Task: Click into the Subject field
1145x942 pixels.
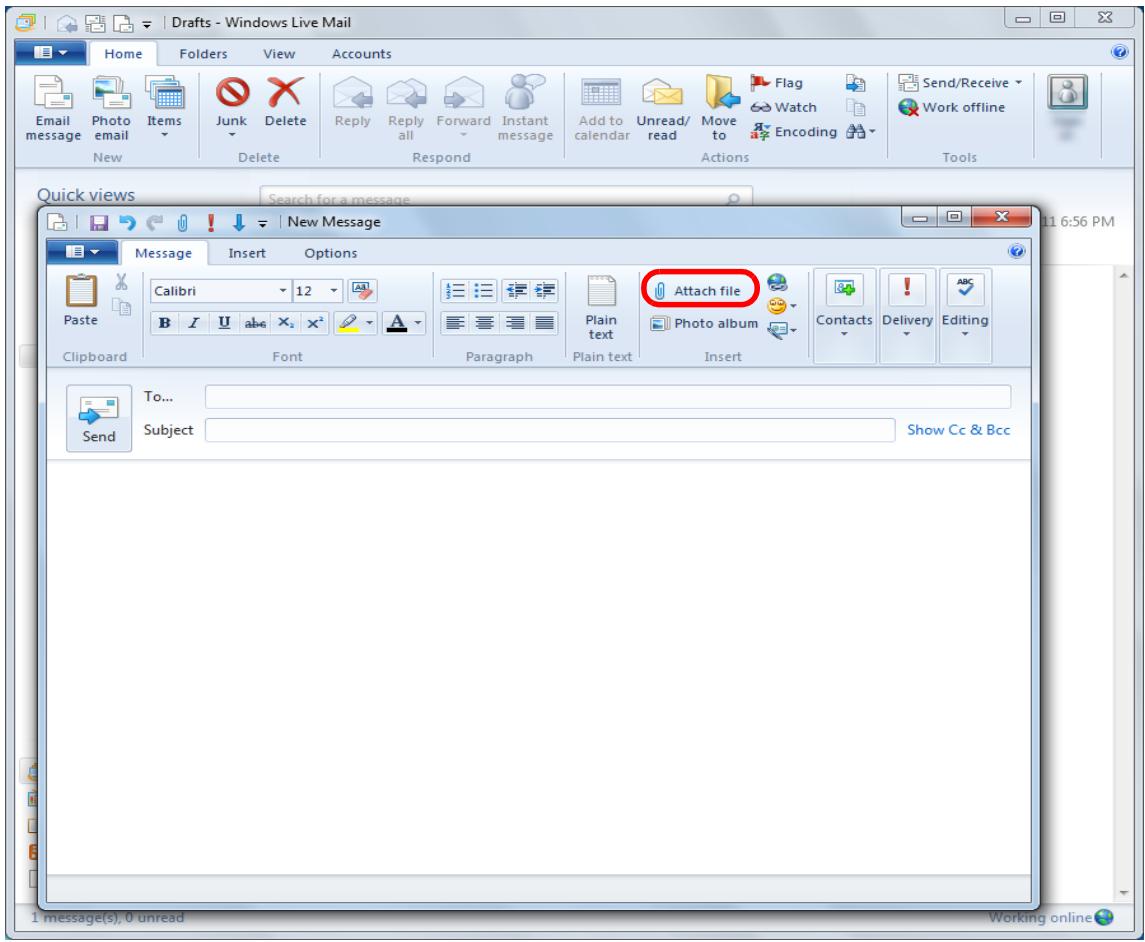Action: pos(550,430)
